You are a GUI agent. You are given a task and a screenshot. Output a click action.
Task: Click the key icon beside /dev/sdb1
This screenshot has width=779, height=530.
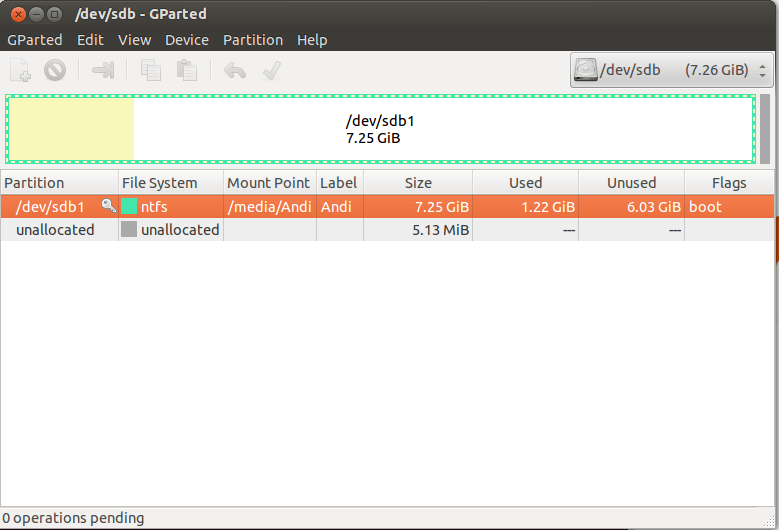click(x=108, y=206)
